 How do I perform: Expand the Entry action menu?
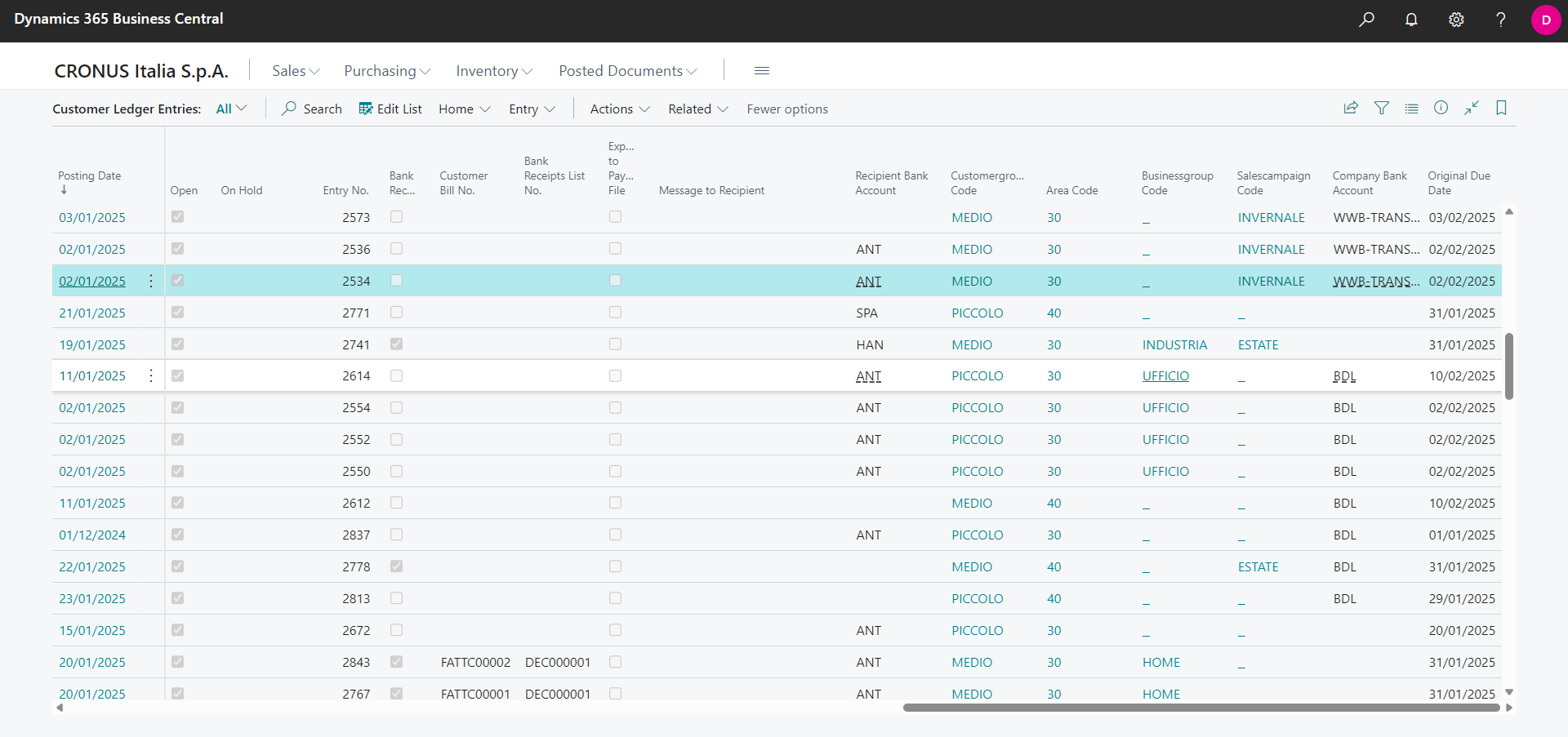coord(532,109)
